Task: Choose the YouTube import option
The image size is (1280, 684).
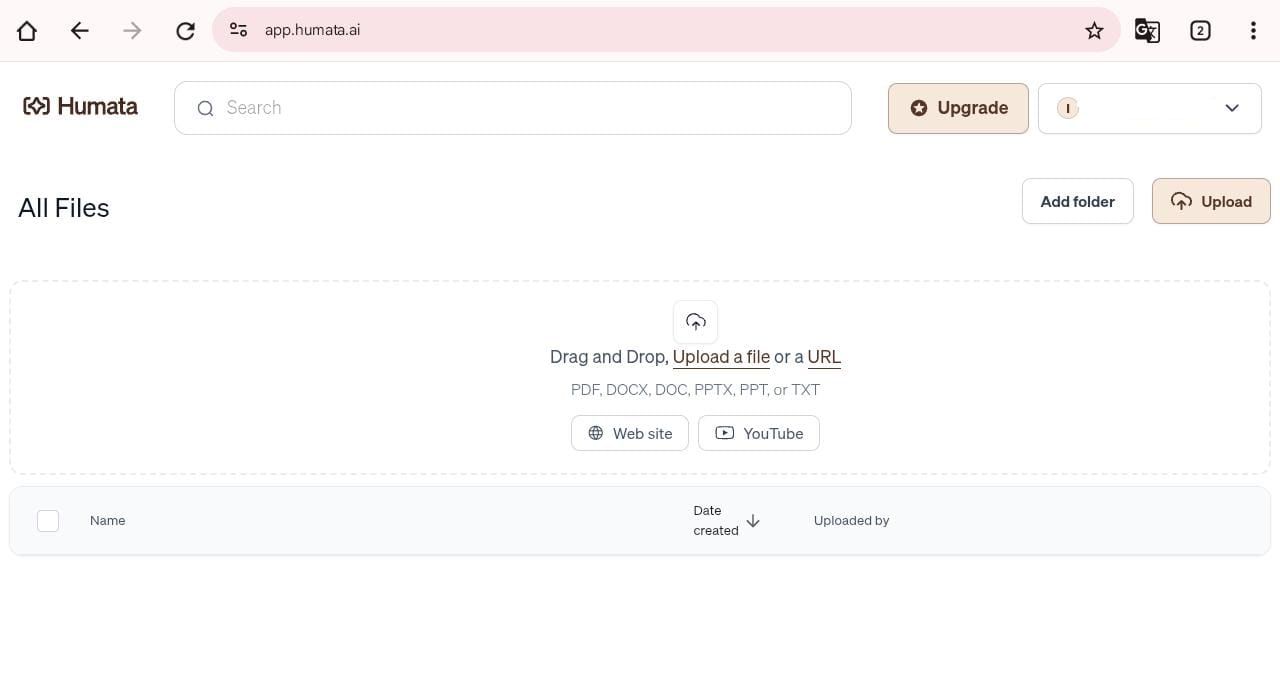Action: tap(758, 433)
